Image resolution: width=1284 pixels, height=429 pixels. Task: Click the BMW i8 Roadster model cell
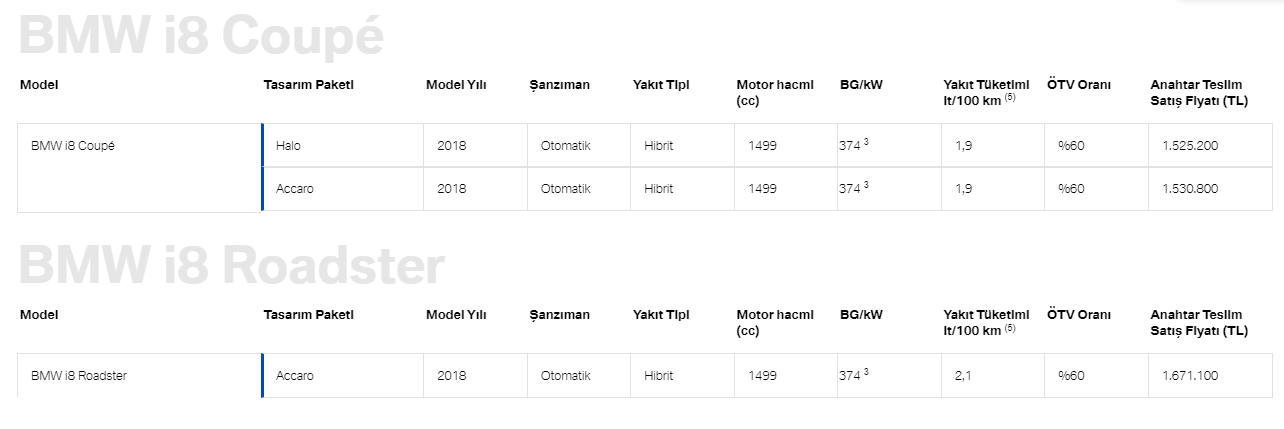coord(139,376)
